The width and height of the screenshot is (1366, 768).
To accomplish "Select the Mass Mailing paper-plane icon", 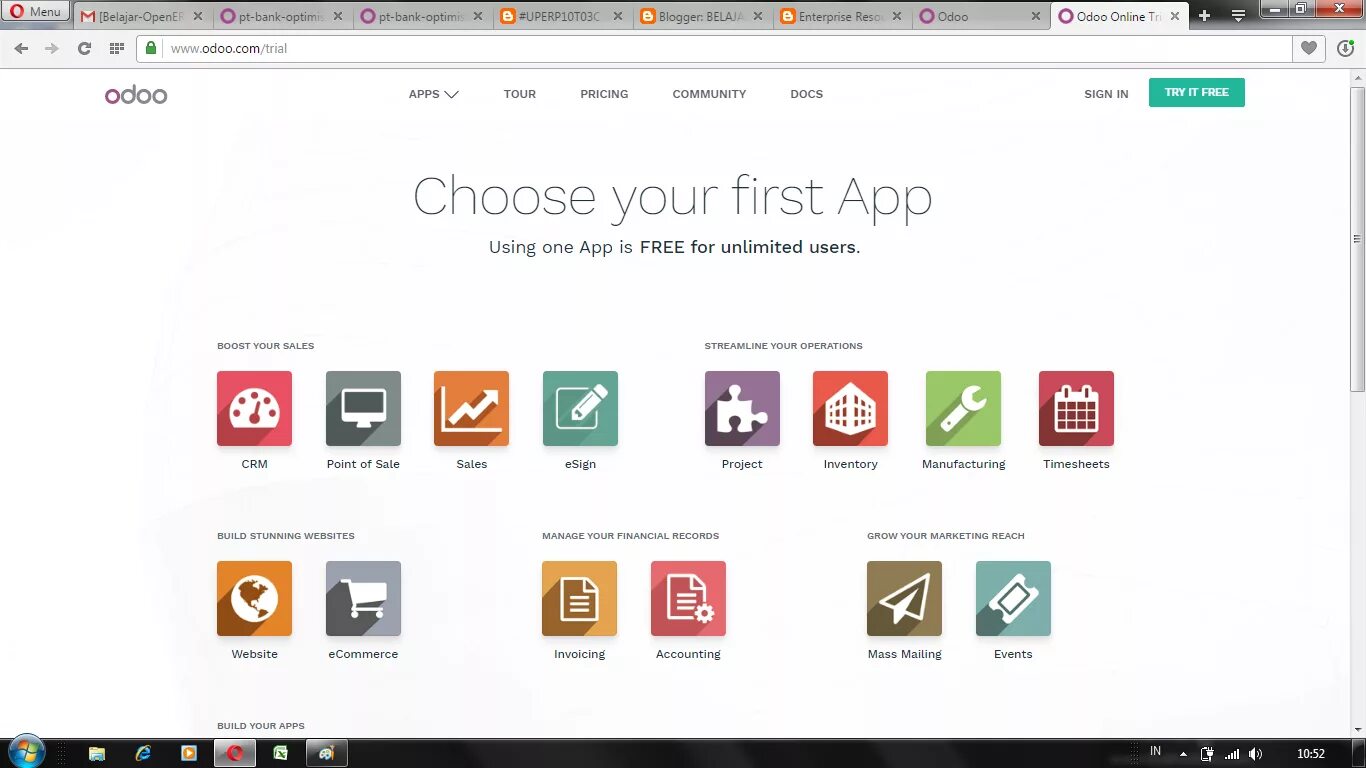I will pyautogui.click(x=905, y=599).
